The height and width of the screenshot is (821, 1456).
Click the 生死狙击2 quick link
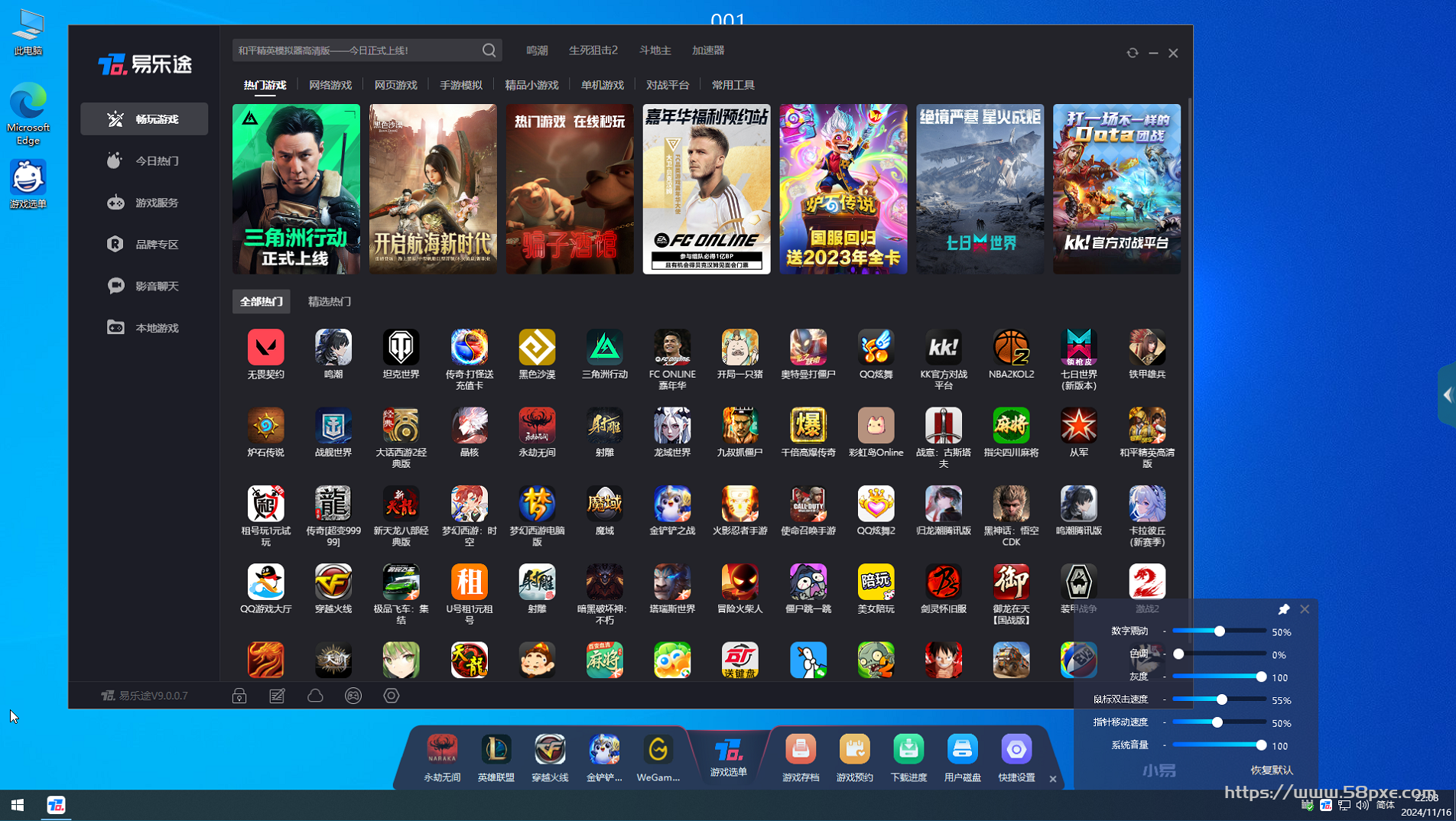click(593, 50)
